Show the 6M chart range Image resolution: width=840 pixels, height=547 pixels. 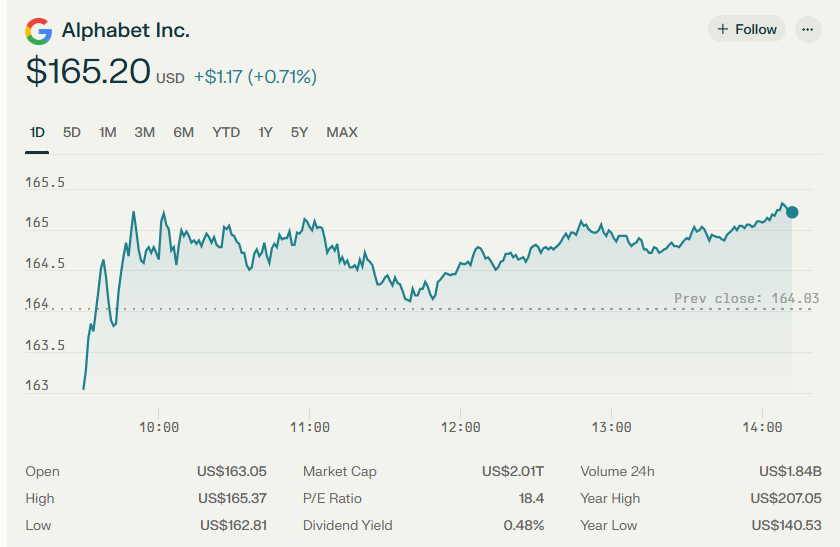point(183,132)
